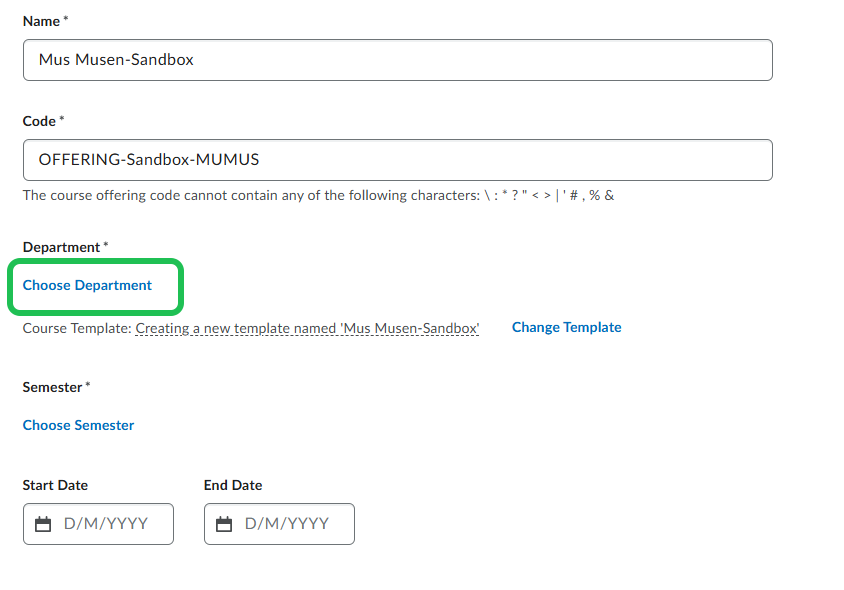This screenshot has height=590, width=844.
Task: Click into the Code field OFFERING-Sandbox-MUMUS
Action: (397, 160)
